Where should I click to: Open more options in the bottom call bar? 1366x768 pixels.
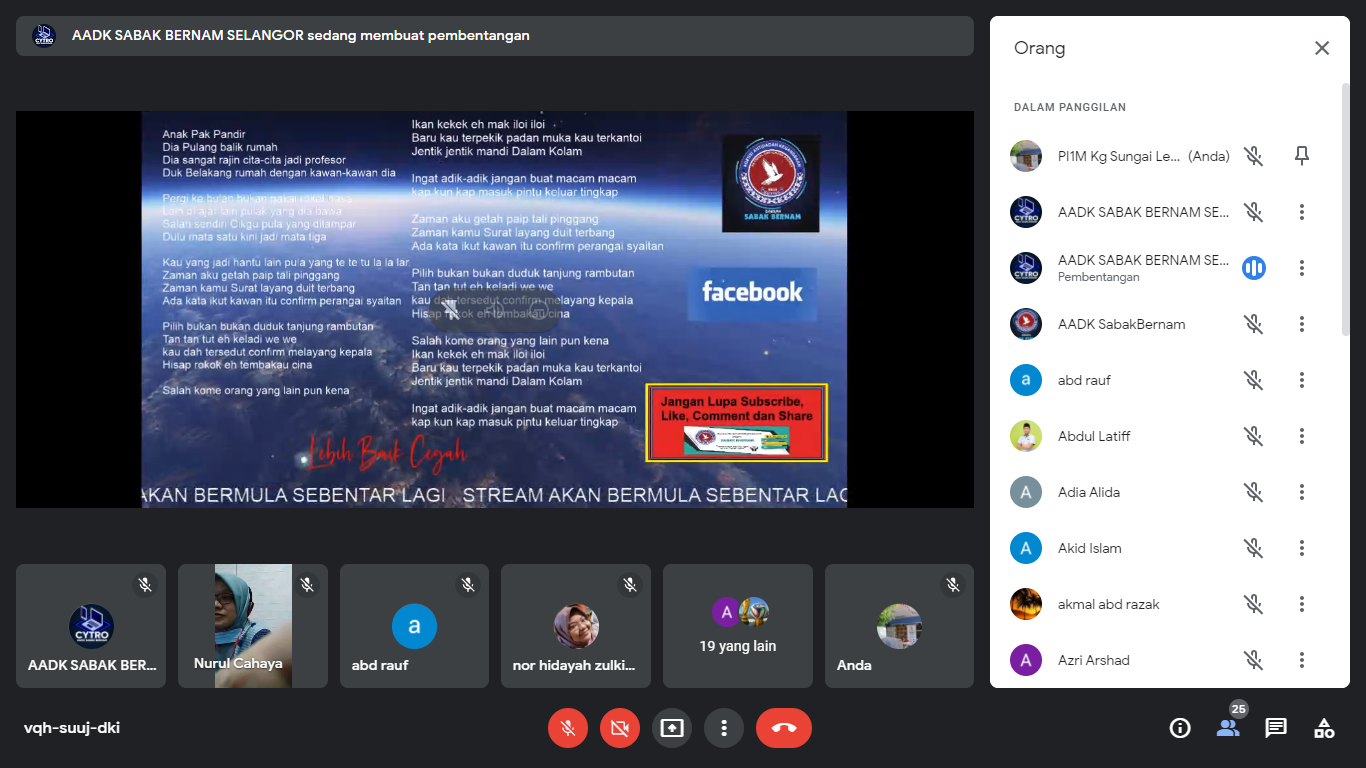click(x=724, y=728)
